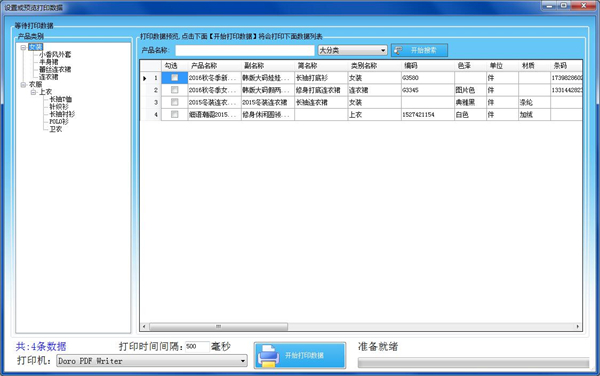Image resolution: width=600 pixels, height=376 pixels.
Task: Sort by the 材质 column header
Action: [x=535, y=66]
